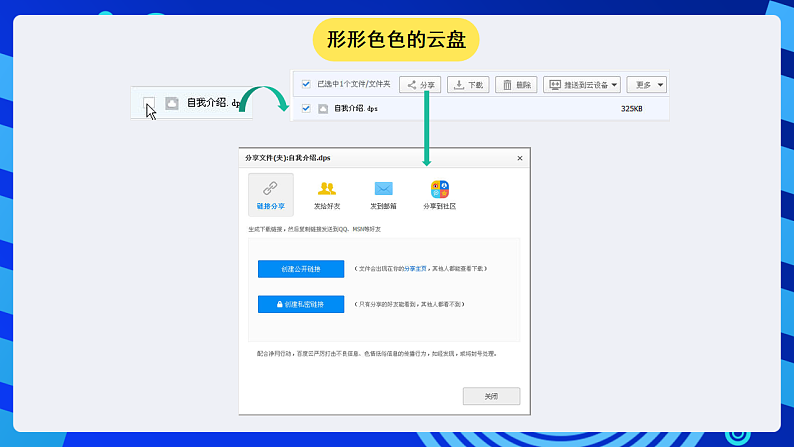794x447 pixels.
Task: Uncheck the 自我介绍.dps row checkbox
Action: coord(306,108)
